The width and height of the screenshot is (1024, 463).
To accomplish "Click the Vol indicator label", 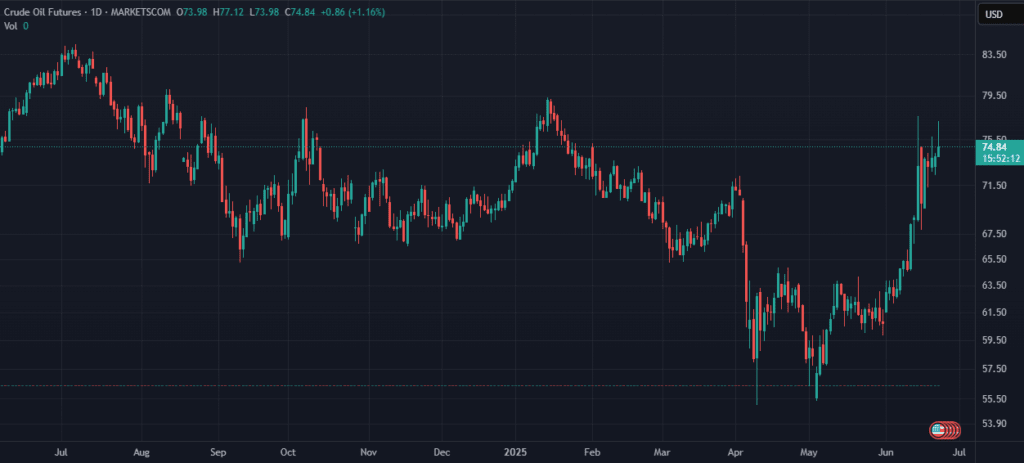I will 10,25.
